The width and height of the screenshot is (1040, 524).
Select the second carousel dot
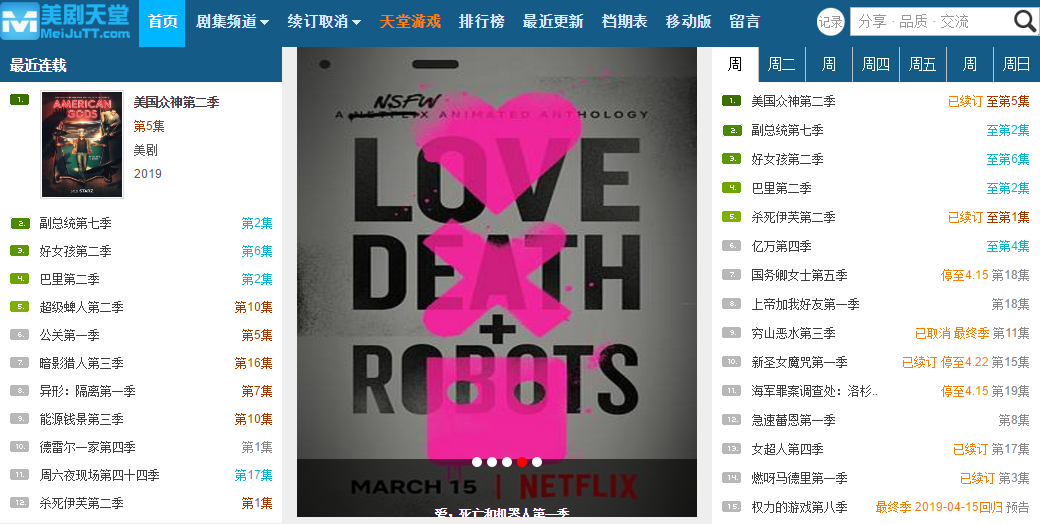pos(491,462)
